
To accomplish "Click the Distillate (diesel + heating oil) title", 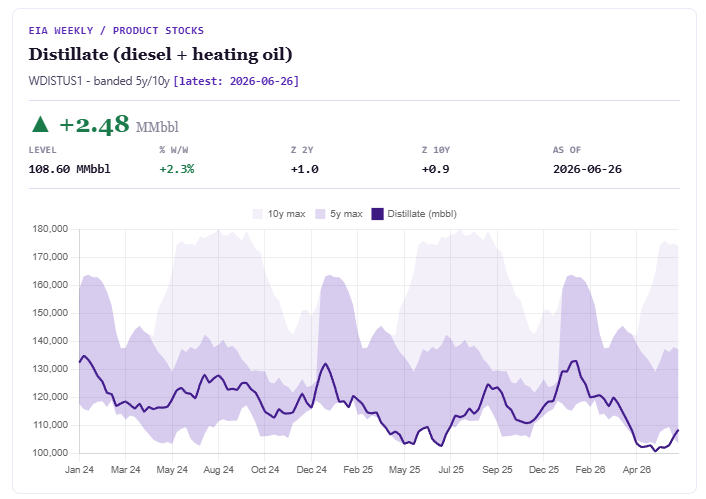I will pos(160,54).
